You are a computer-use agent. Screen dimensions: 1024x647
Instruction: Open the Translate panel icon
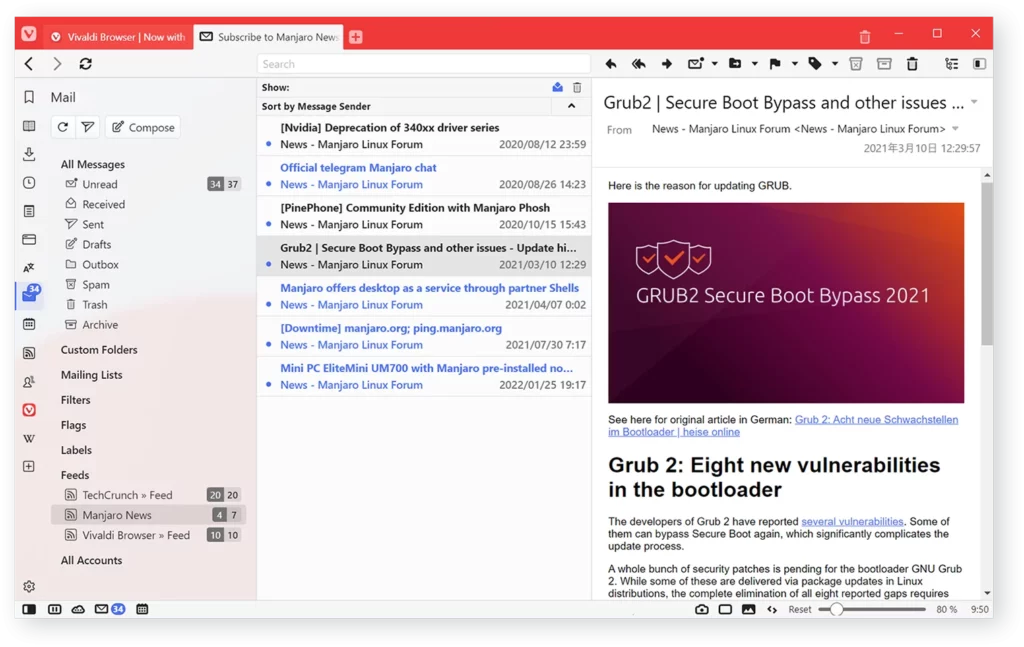coord(29,268)
